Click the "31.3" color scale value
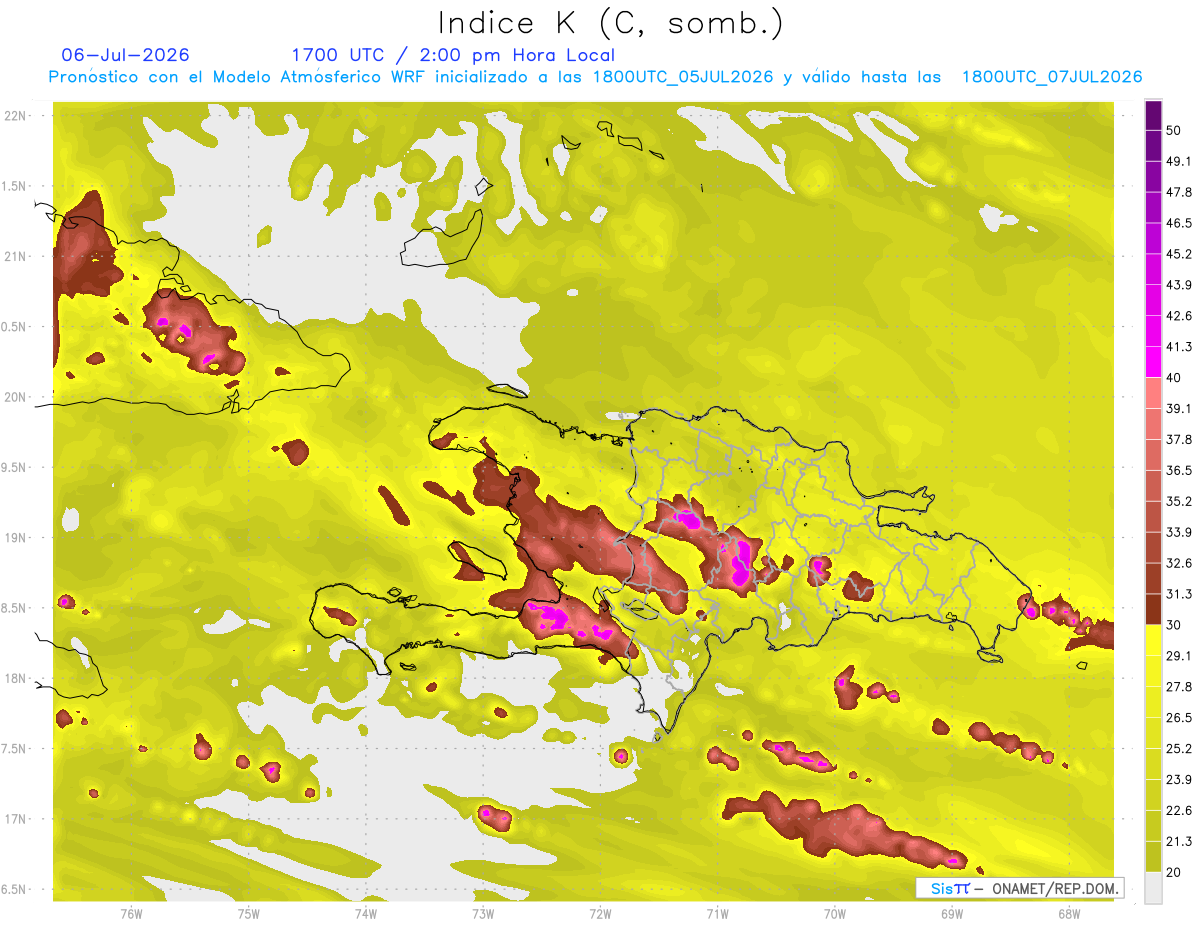The width and height of the screenshot is (1200, 927). click(1179, 594)
